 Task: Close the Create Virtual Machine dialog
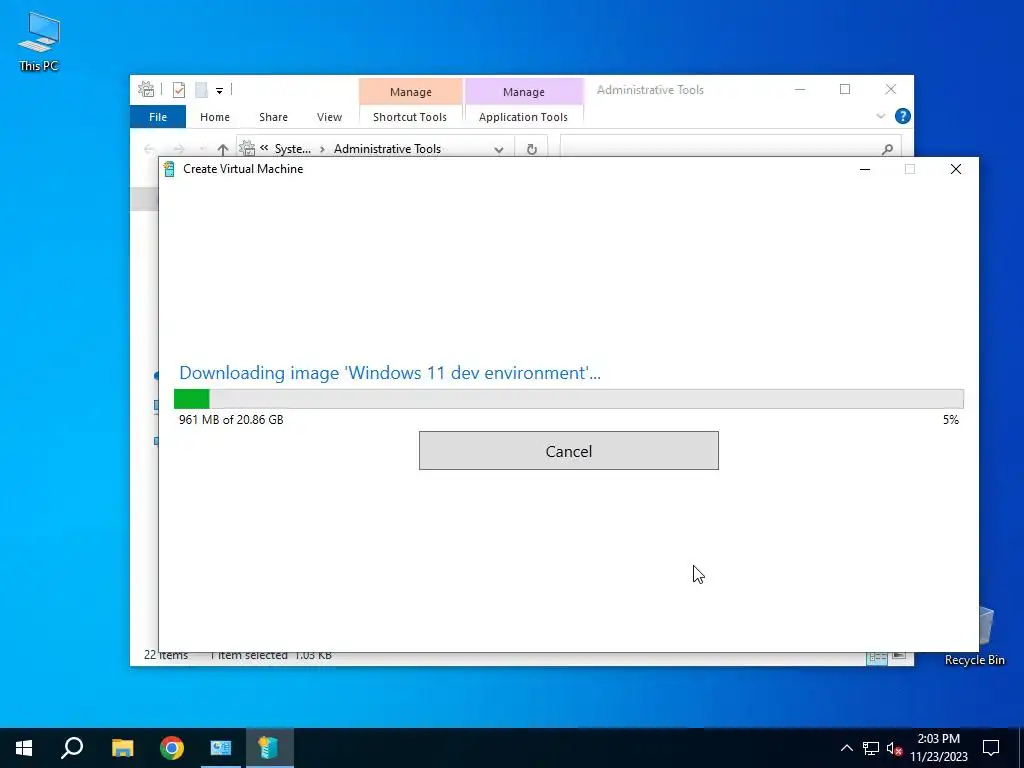tap(955, 169)
